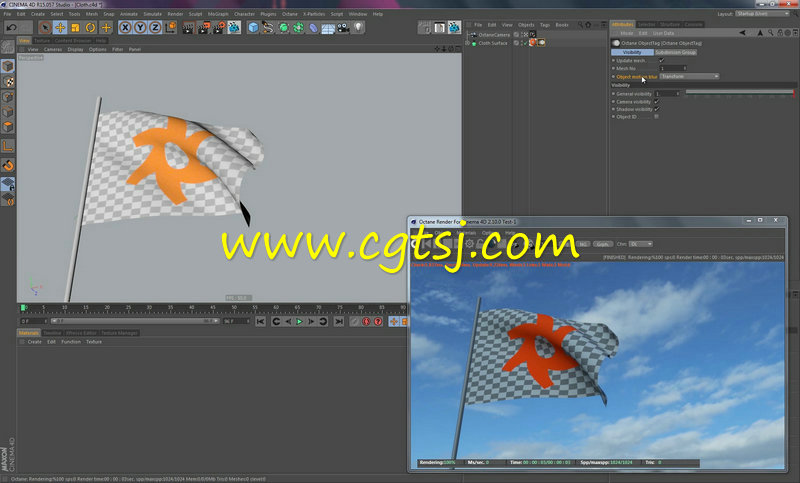
Task: Click the magnet Snap icon in left palette
Action: pos(8,165)
